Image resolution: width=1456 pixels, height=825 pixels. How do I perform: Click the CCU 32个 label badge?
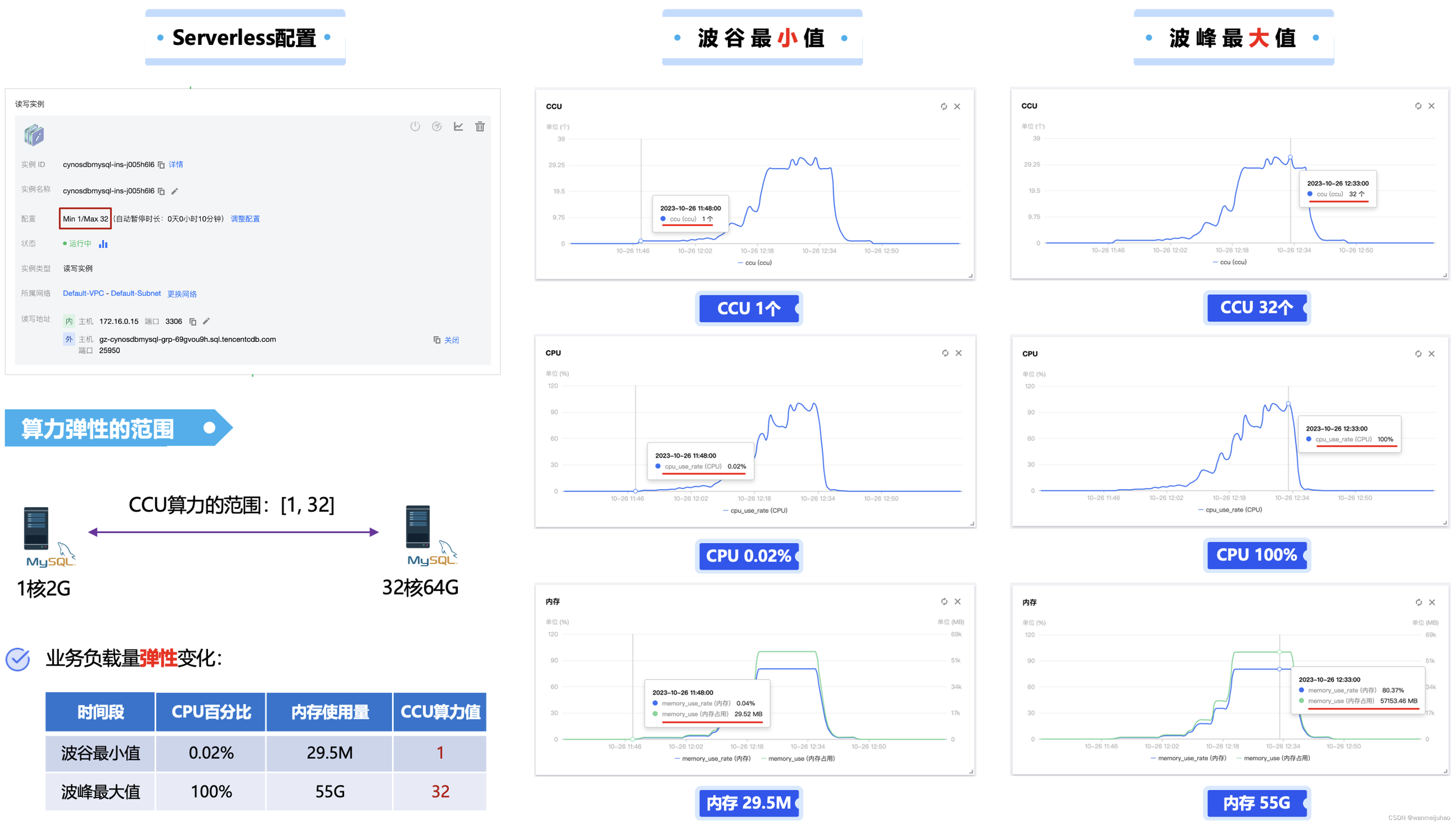[x=1257, y=308]
